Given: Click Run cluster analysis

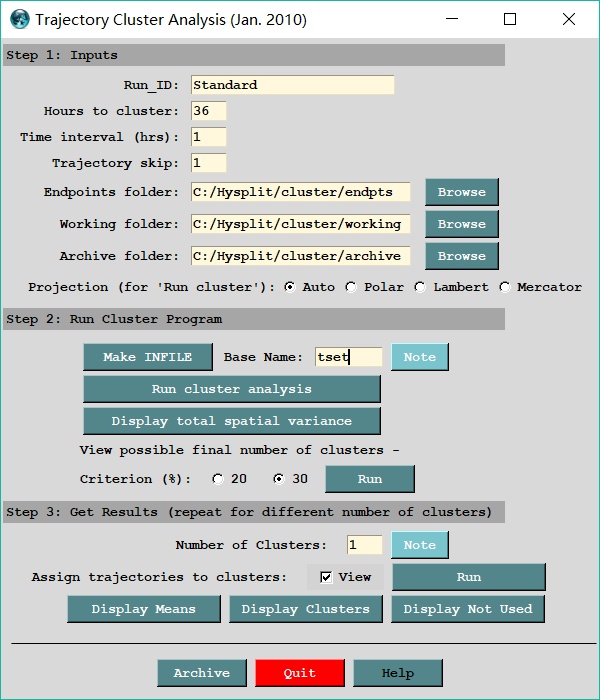Looking at the screenshot, I should point(232,389).
